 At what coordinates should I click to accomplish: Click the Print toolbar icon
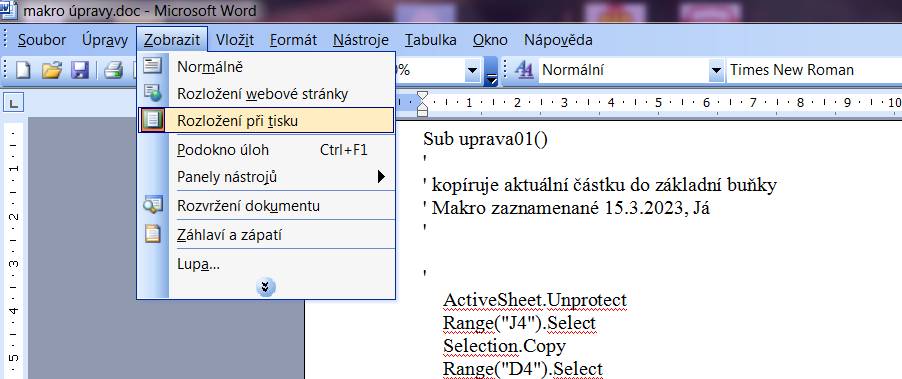[114, 70]
